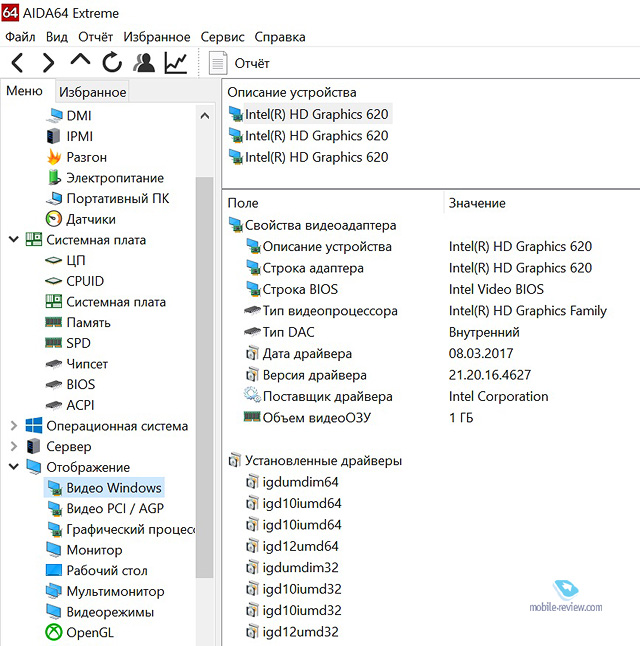Go forward with the right arrow toolbar icon
Image resolution: width=640 pixels, height=646 pixels.
[48, 63]
